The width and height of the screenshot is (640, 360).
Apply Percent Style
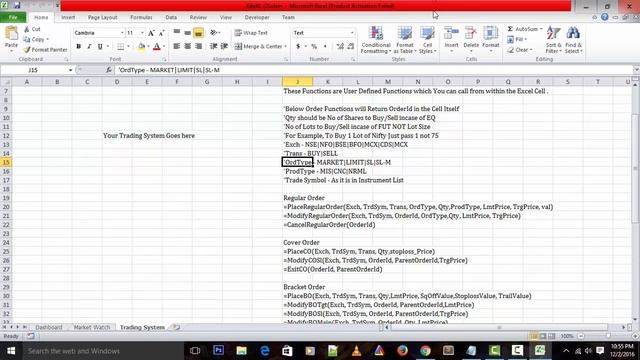pyautogui.click(x=314, y=47)
